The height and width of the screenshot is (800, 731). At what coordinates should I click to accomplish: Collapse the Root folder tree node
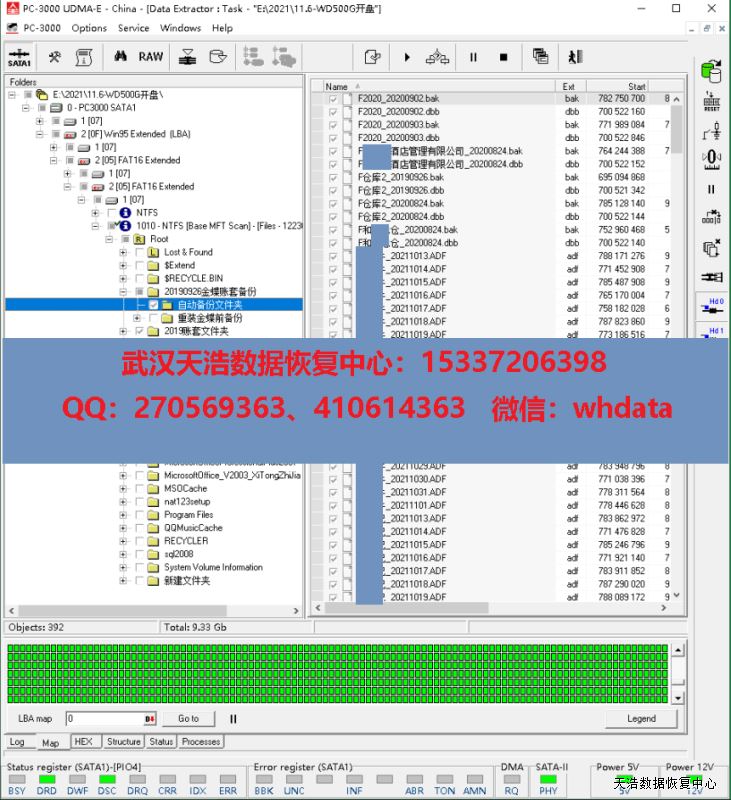(x=110, y=240)
